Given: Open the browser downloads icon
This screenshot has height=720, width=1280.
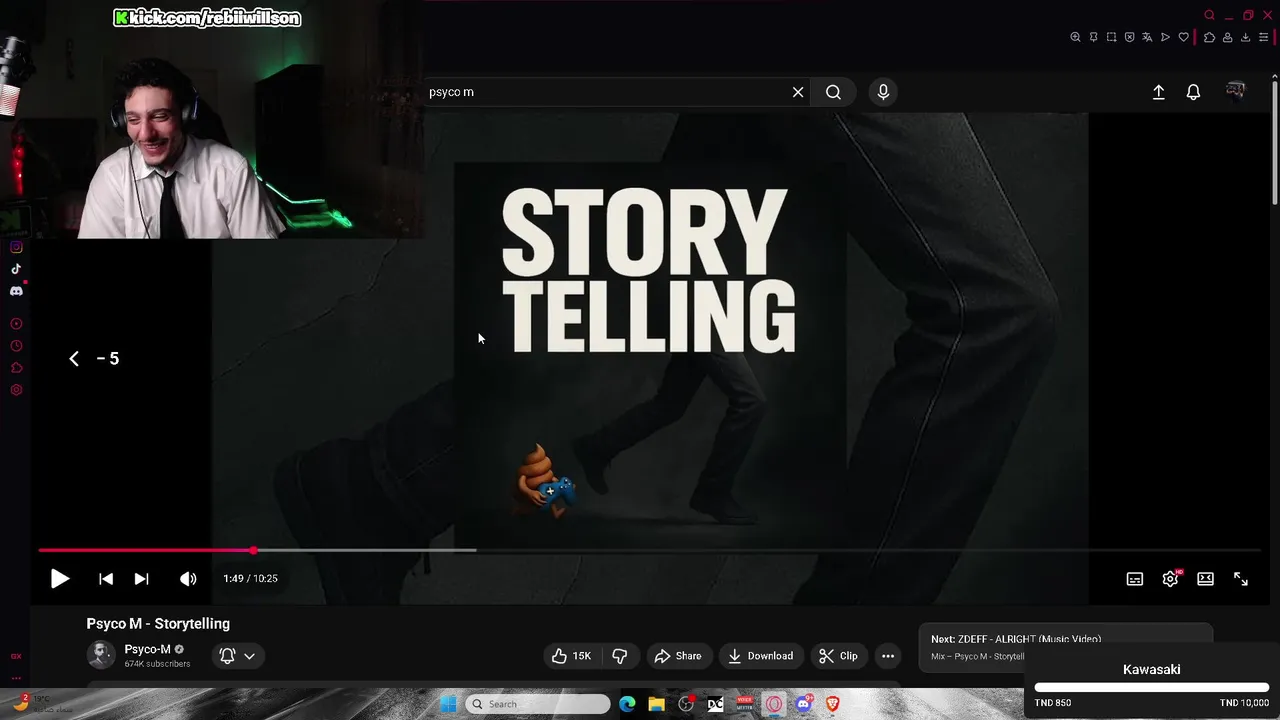Looking at the screenshot, I should click(1245, 37).
